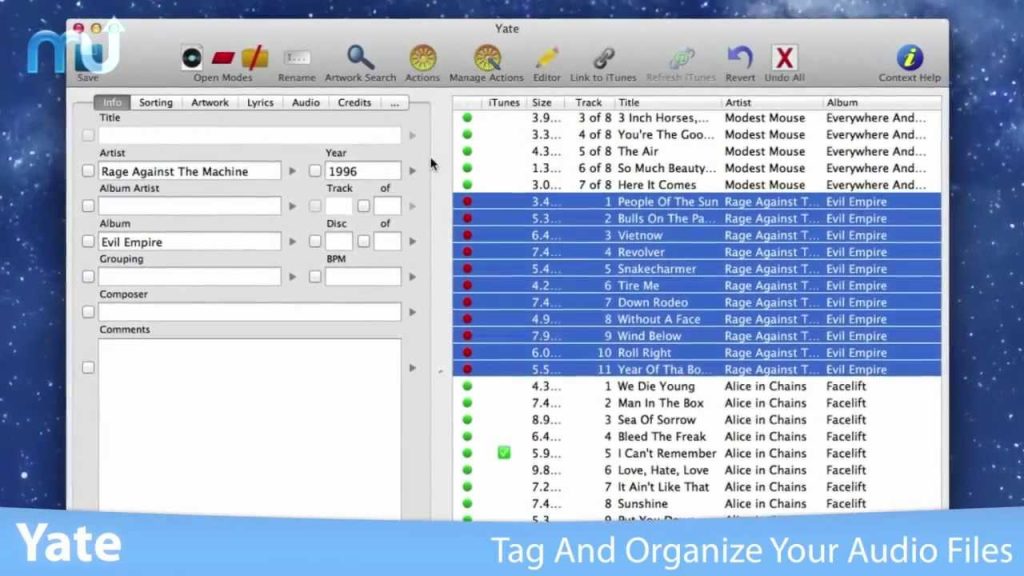Image resolution: width=1024 pixels, height=576 pixels.
Task: Select the Here It Comes row
Action: [x=697, y=185]
